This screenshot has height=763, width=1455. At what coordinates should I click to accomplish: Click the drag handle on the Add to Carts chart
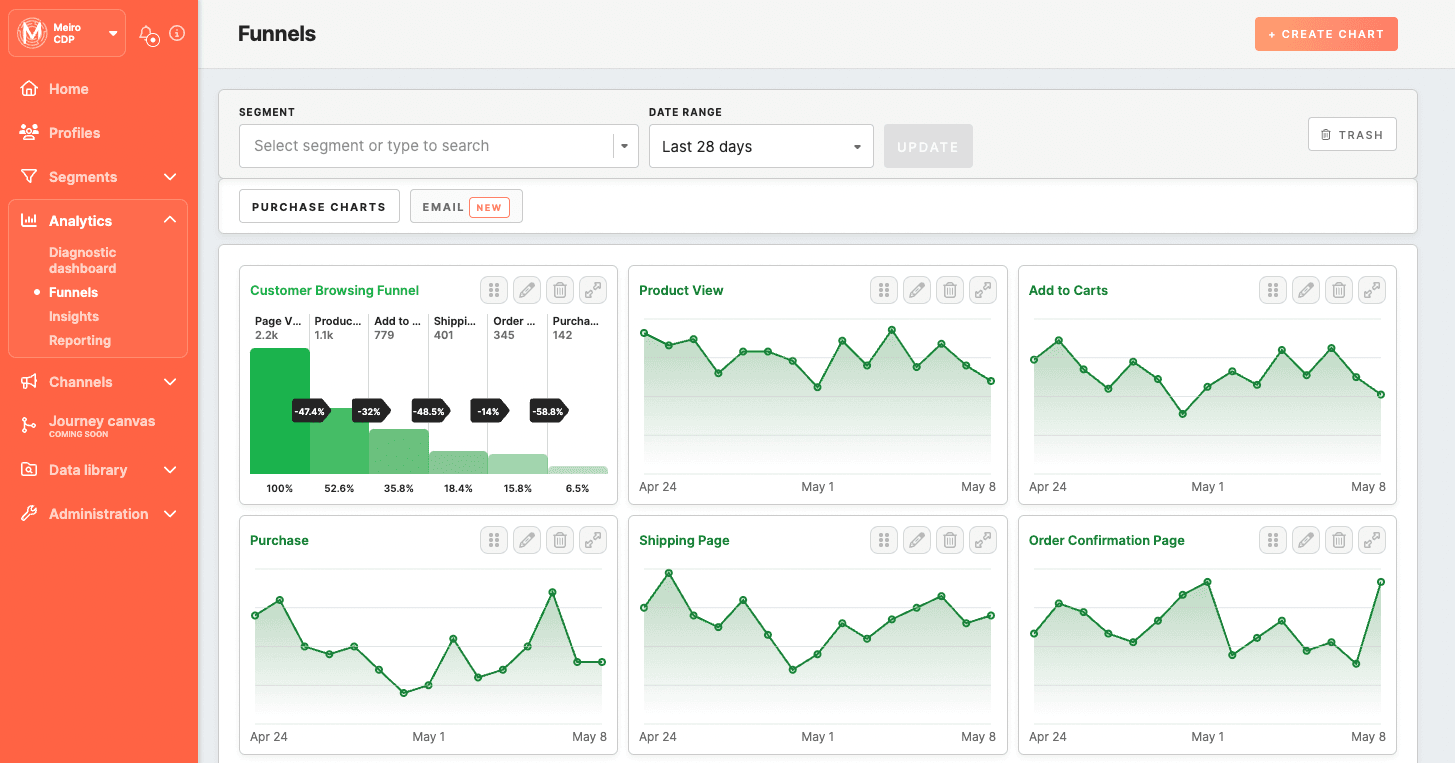[x=1272, y=289]
